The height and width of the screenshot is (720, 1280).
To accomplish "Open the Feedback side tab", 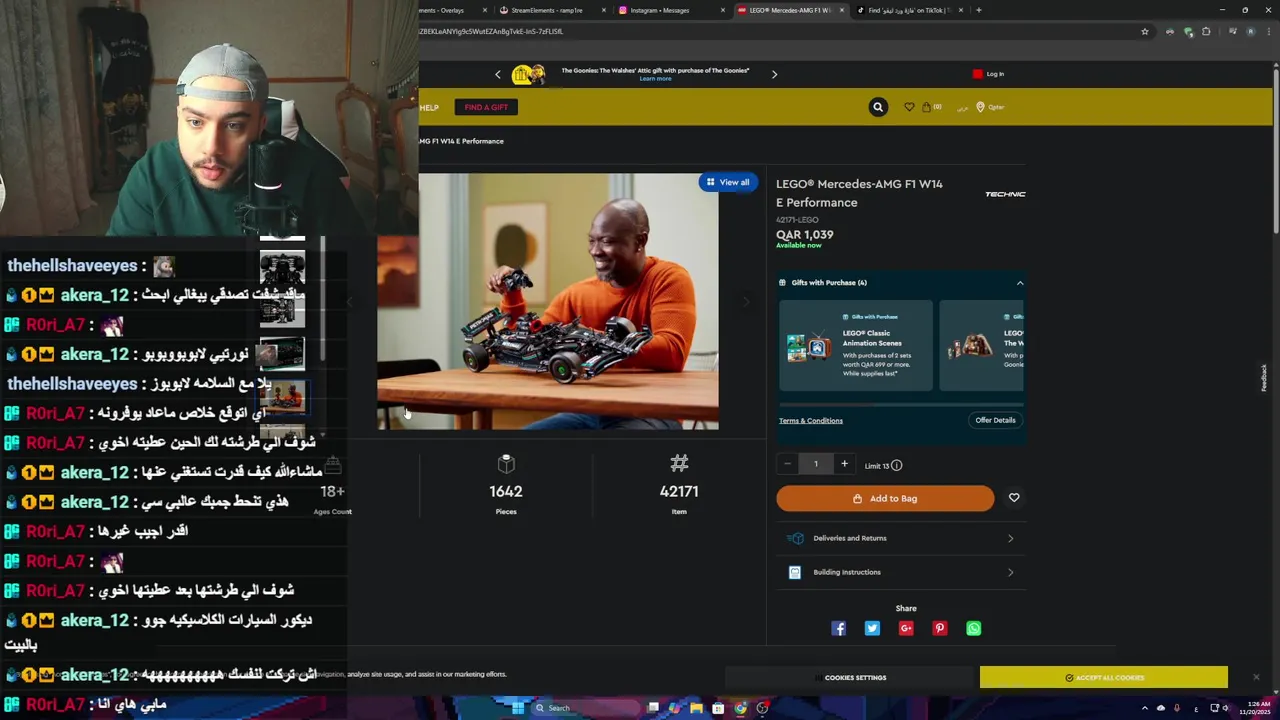I will pyautogui.click(x=1264, y=377).
